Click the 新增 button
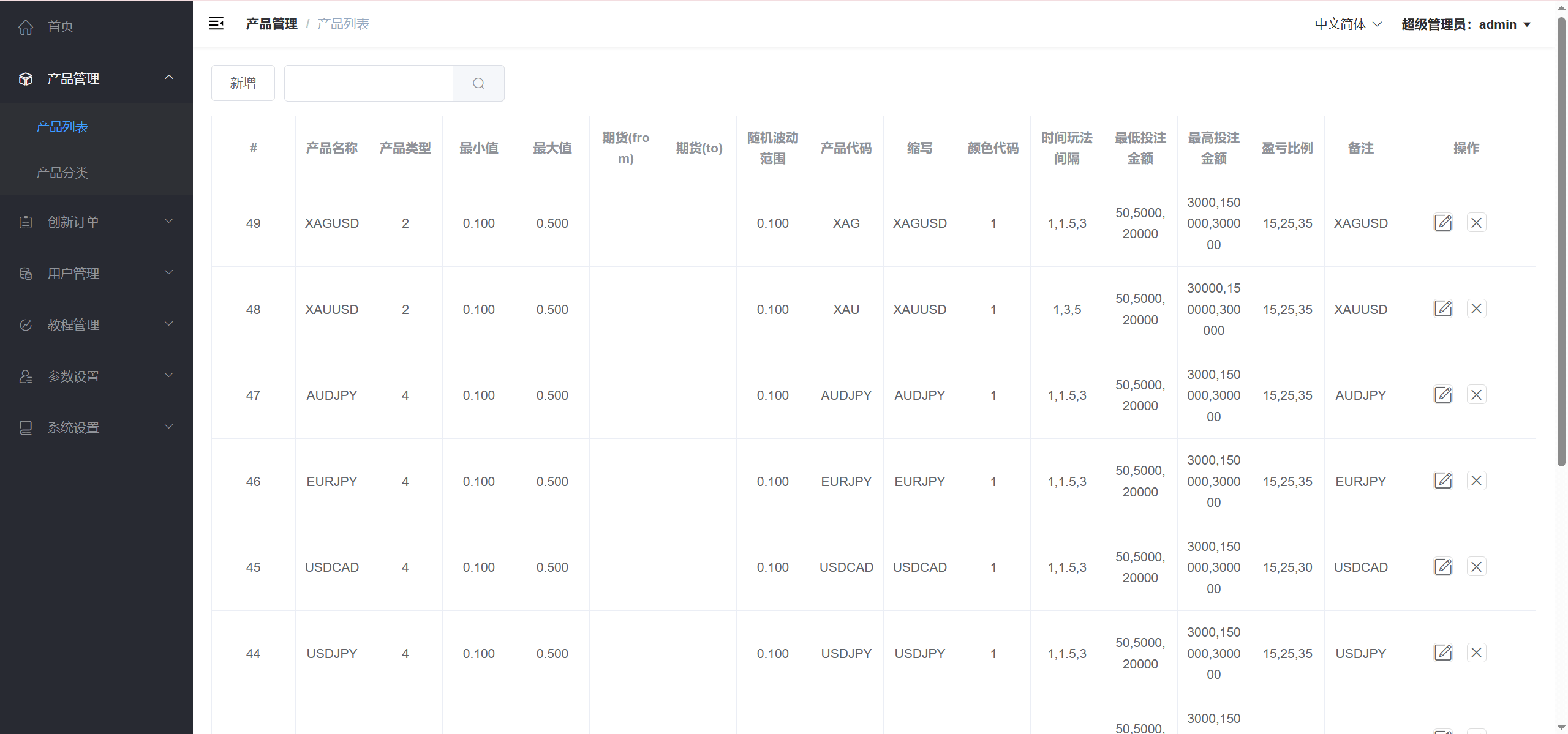 (x=243, y=83)
